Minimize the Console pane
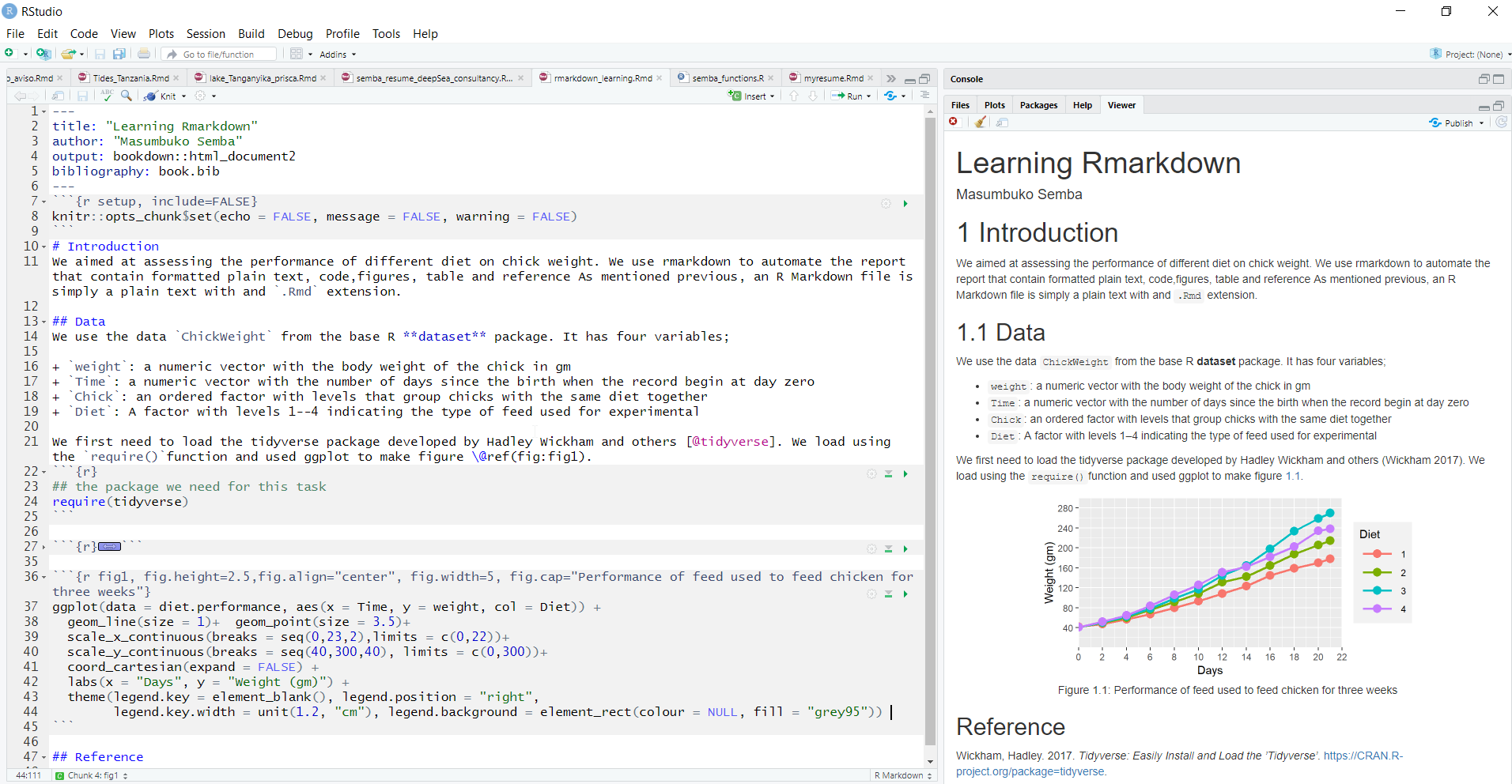The height and width of the screenshot is (784, 1512). click(x=1484, y=79)
